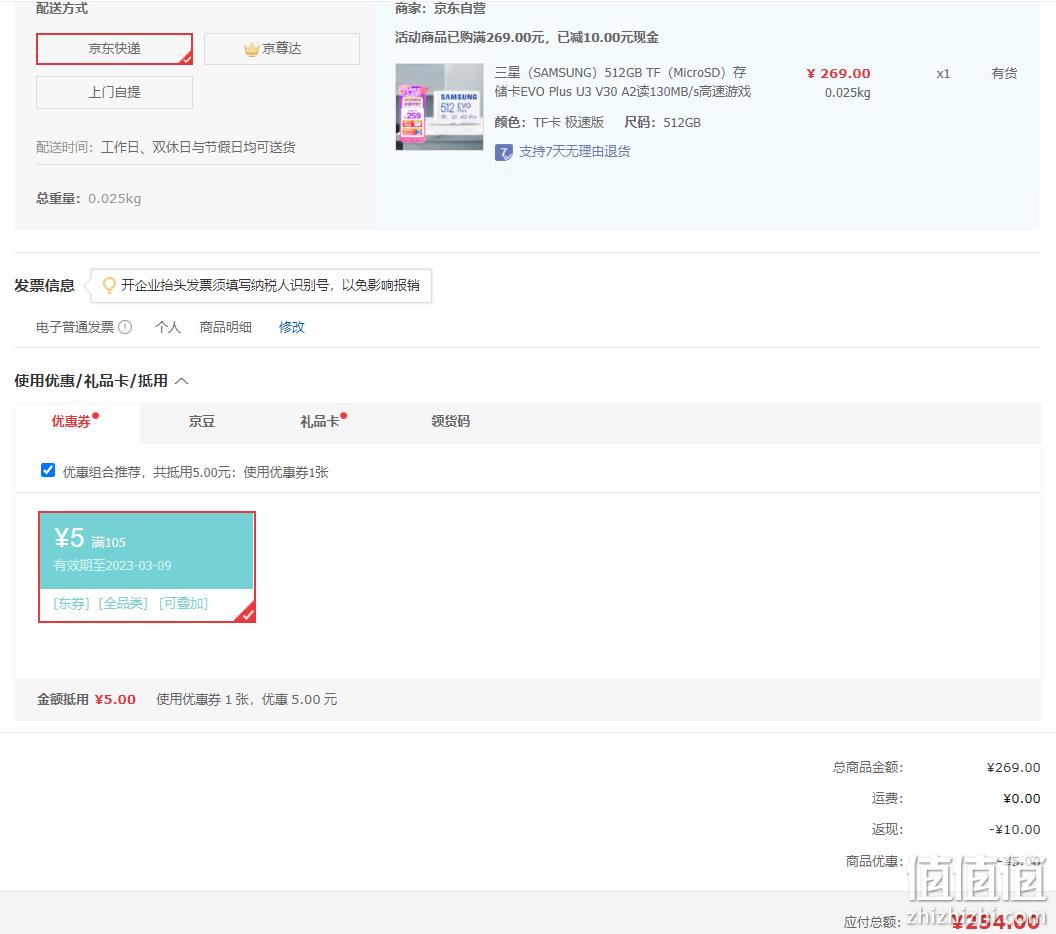Click the lightbulb tip icon in invoice notice
This screenshot has height=934, width=1056.
(108, 286)
